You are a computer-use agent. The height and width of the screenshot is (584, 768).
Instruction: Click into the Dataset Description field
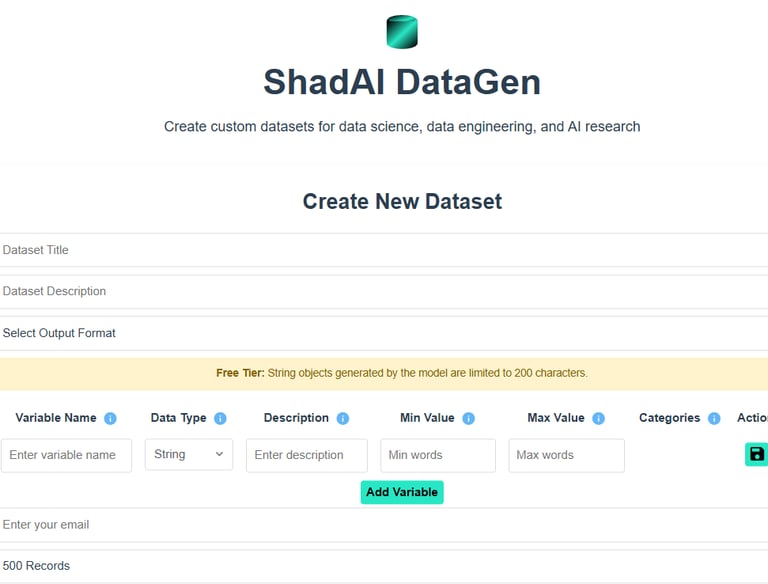[384, 291]
